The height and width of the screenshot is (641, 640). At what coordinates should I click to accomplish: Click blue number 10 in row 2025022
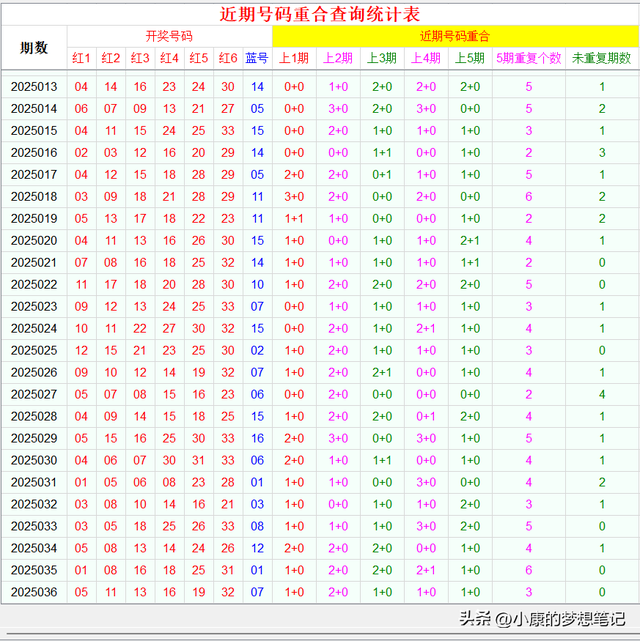click(x=257, y=285)
